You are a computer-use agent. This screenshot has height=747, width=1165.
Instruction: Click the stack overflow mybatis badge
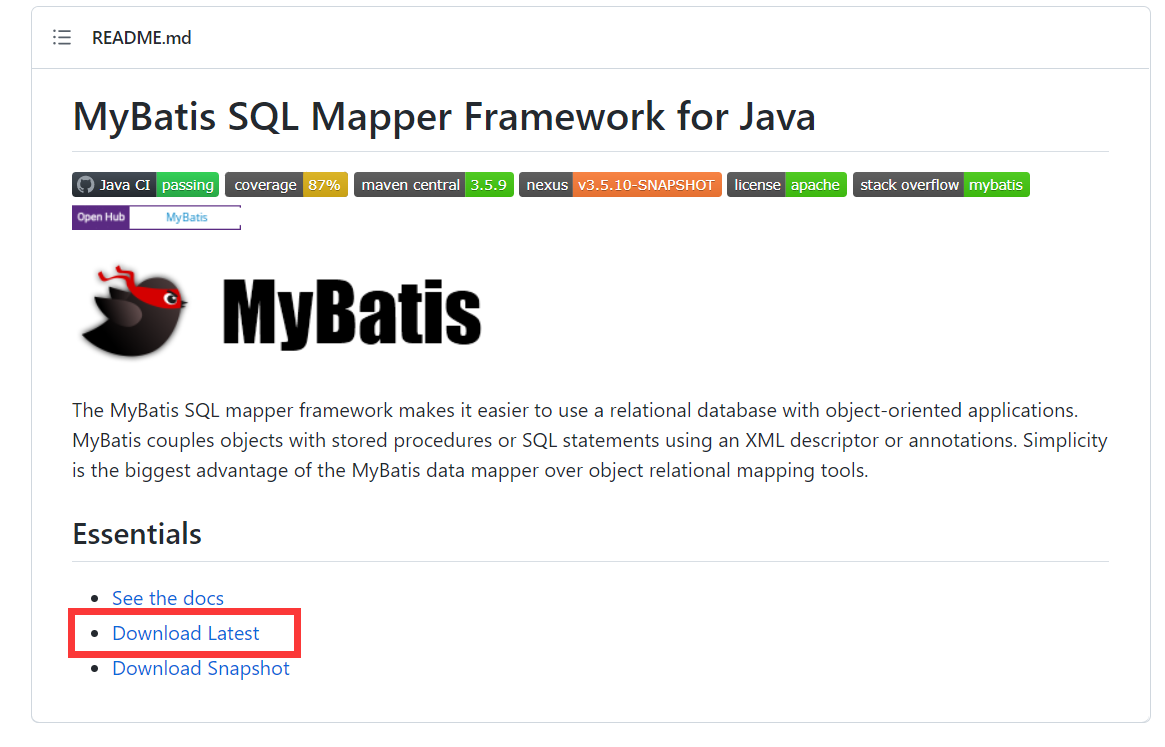tap(941, 184)
